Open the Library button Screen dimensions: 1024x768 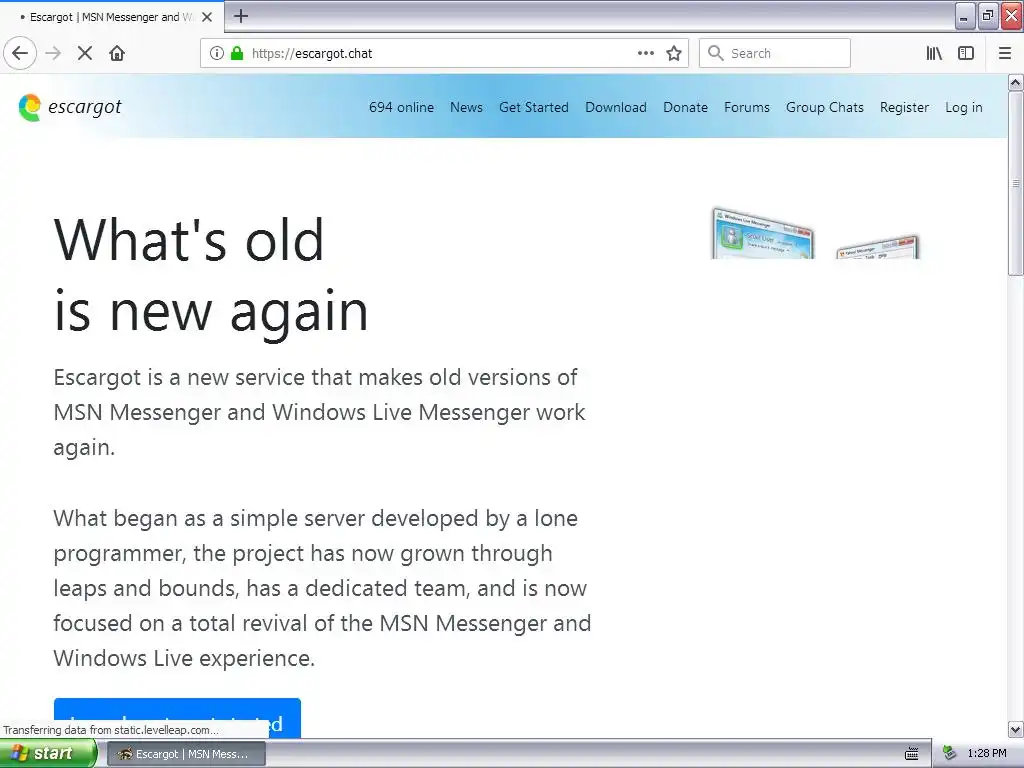(x=934, y=53)
